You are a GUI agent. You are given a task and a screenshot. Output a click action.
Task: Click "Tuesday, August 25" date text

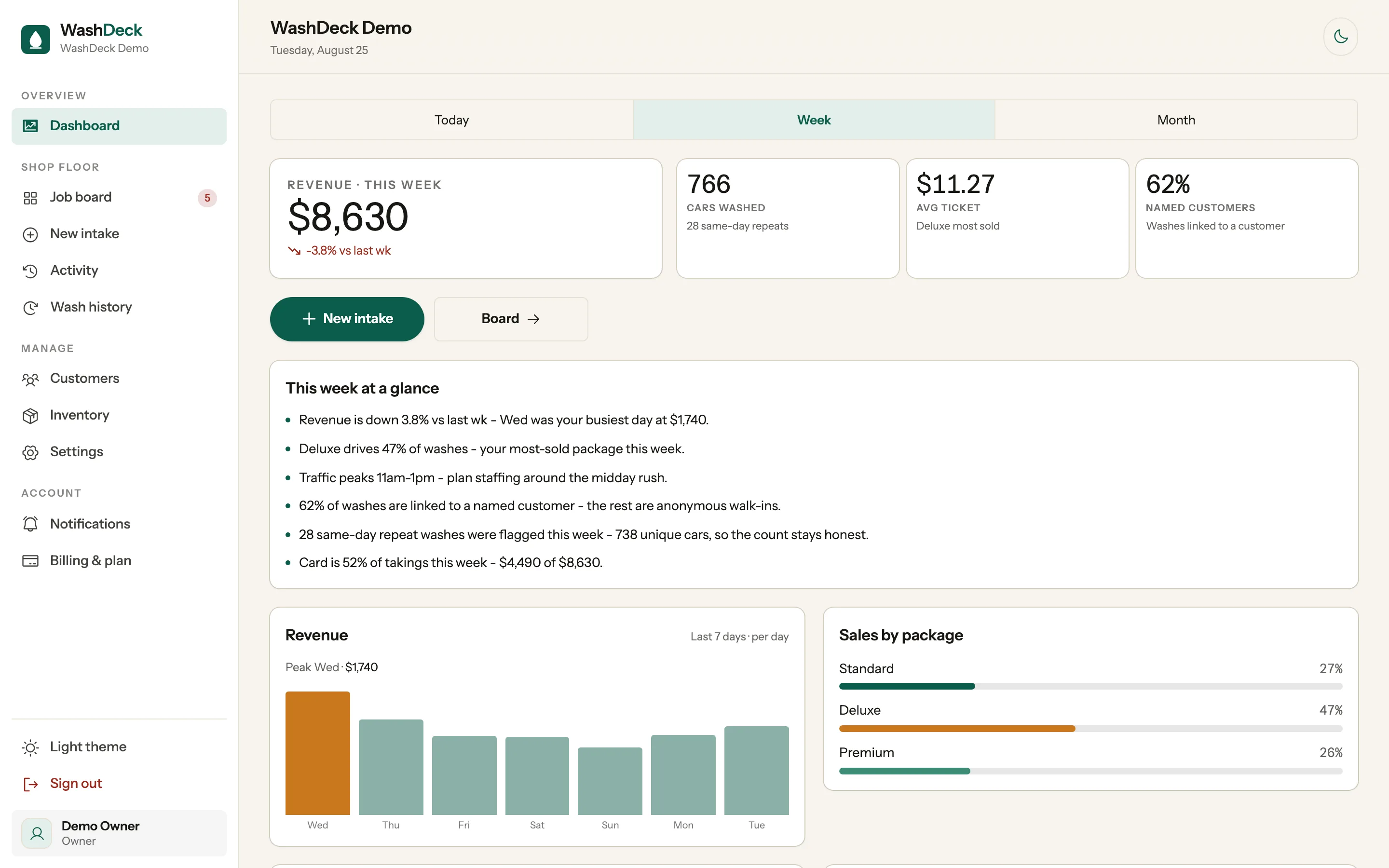click(x=319, y=51)
